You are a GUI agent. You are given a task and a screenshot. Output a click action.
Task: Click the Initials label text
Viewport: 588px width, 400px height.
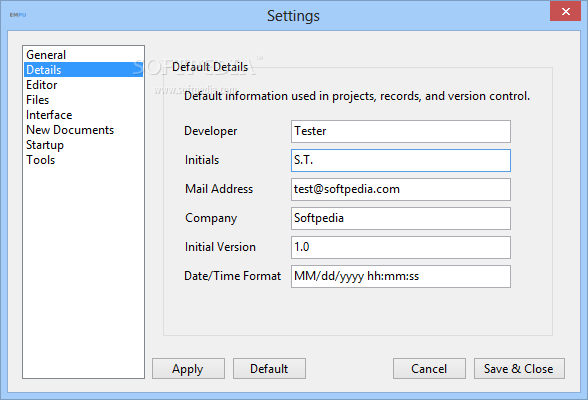tap(202, 160)
